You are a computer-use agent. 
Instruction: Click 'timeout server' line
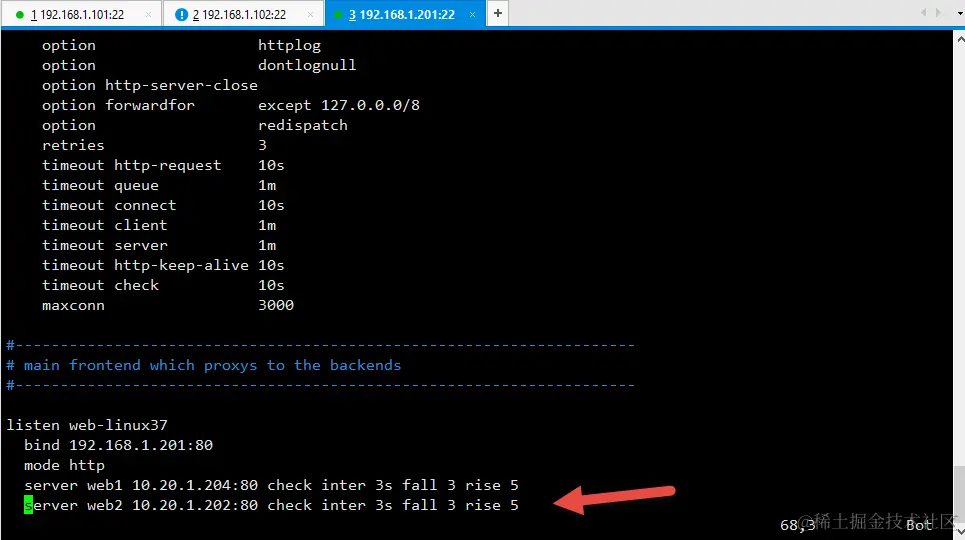(159, 245)
